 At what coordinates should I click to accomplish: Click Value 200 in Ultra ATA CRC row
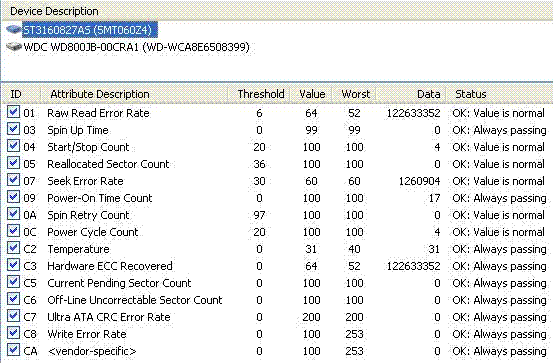(311, 317)
